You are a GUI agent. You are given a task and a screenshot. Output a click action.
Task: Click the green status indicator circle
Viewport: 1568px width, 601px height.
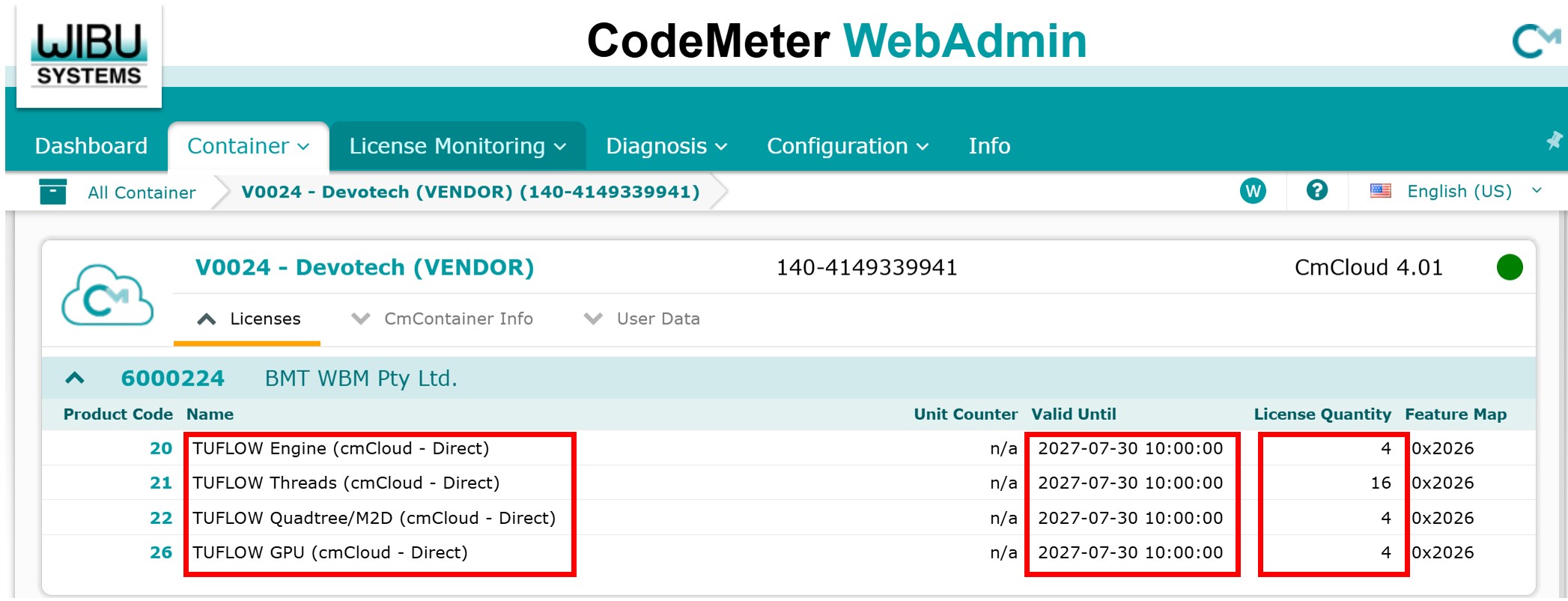(x=1509, y=267)
